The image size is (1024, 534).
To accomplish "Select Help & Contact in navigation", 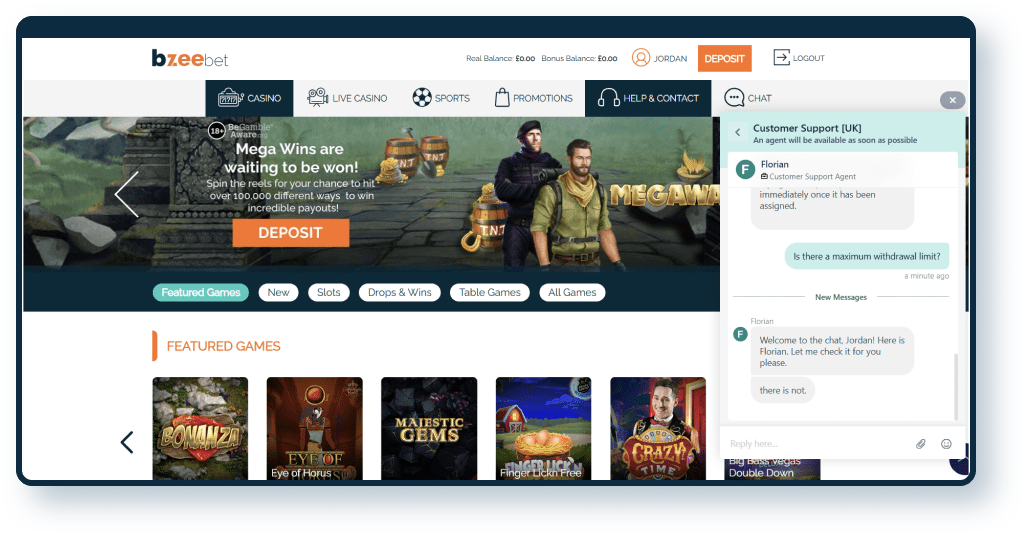I will point(648,98).
